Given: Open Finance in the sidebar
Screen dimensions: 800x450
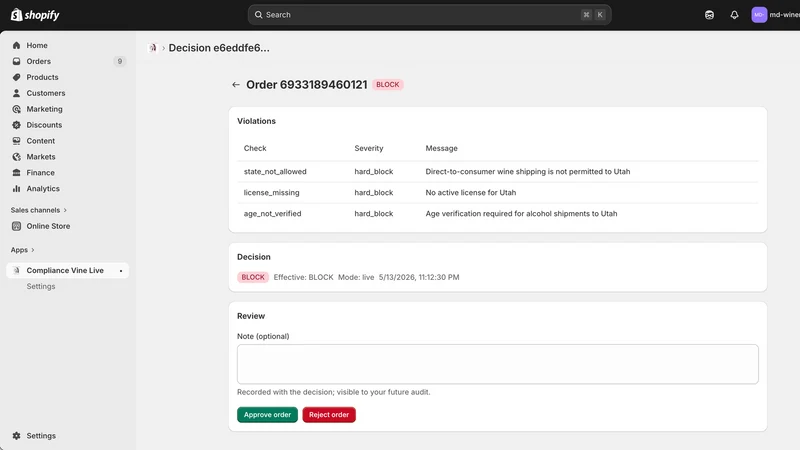Looking at the screenshot, I should click(40, 172).
